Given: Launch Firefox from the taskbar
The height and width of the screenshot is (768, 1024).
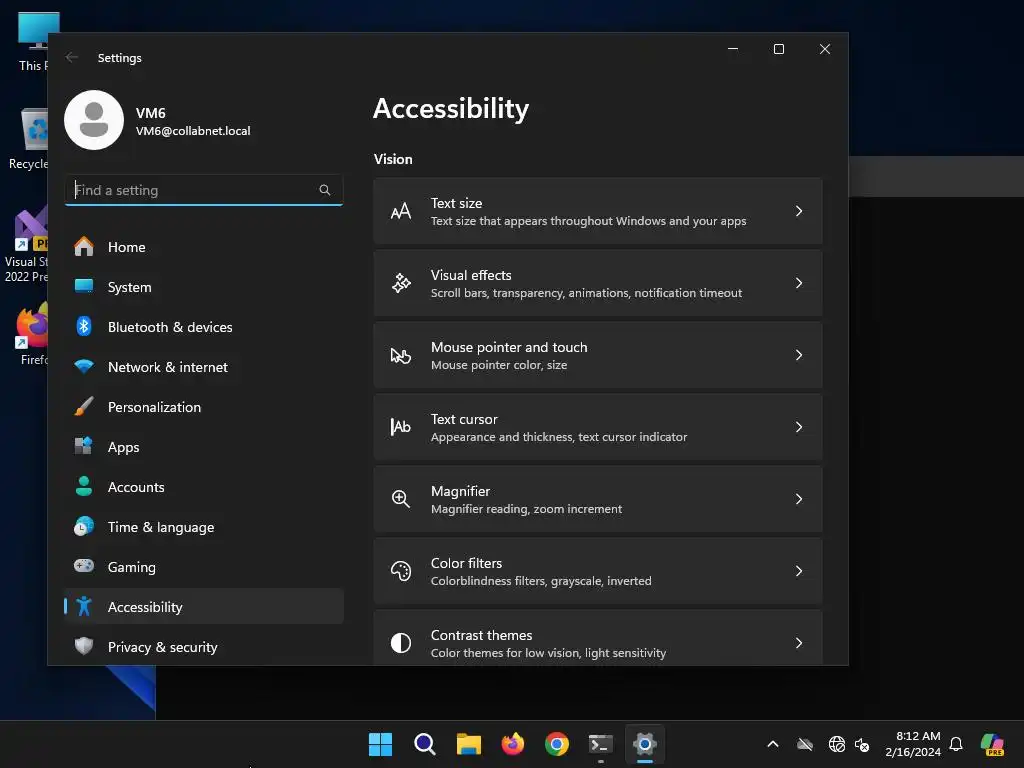Looking at the screenshot, I should [x=513, y=744].
